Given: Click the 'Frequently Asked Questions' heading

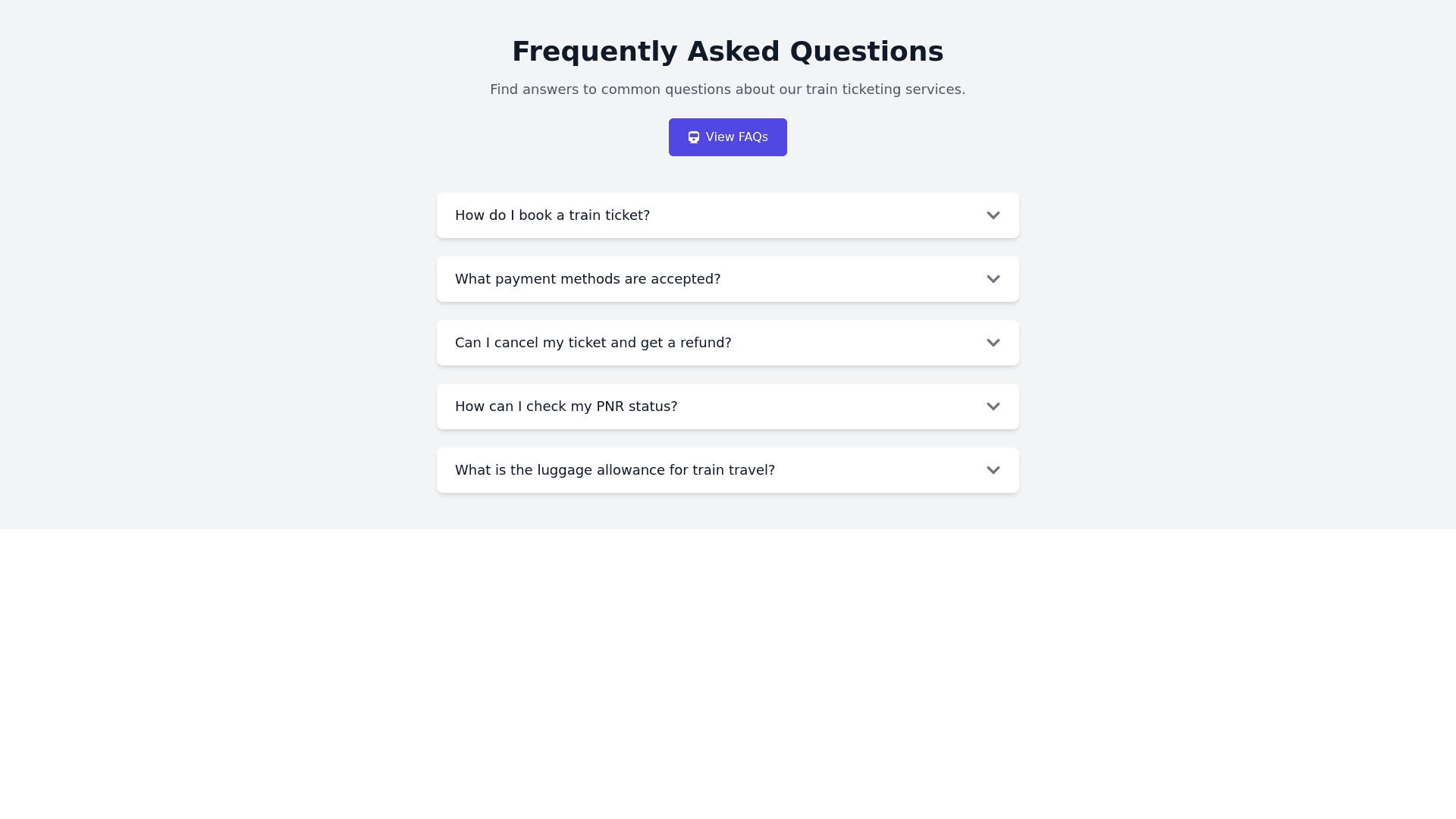Looking at the screenshot, I should click(x=727, y=52).
